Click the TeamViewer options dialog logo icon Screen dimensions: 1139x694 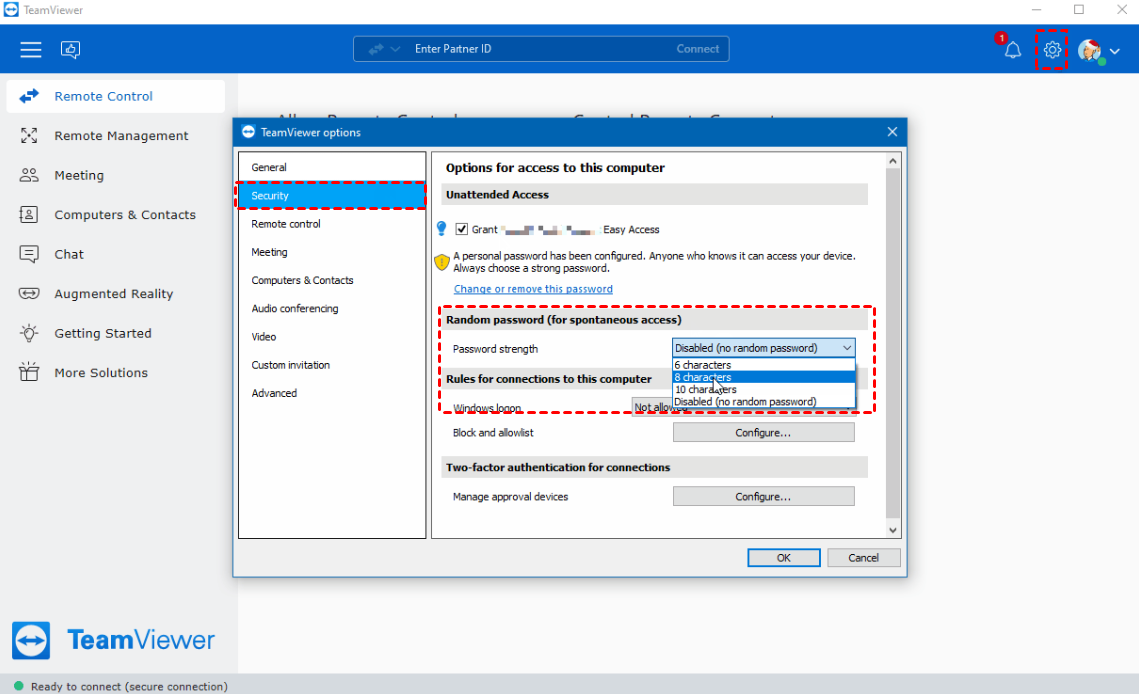coord(248,132)
